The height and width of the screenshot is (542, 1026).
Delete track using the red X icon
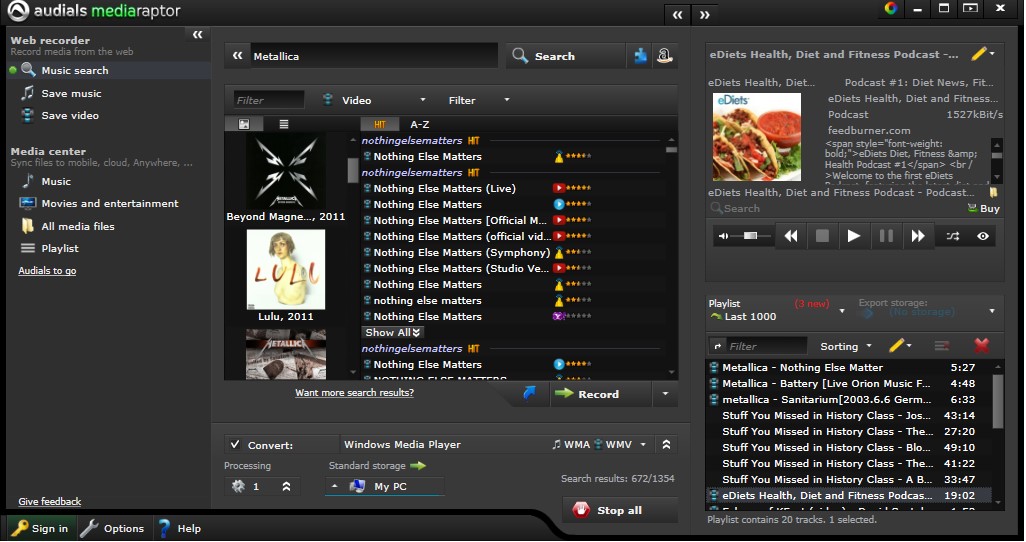(981, 346)
